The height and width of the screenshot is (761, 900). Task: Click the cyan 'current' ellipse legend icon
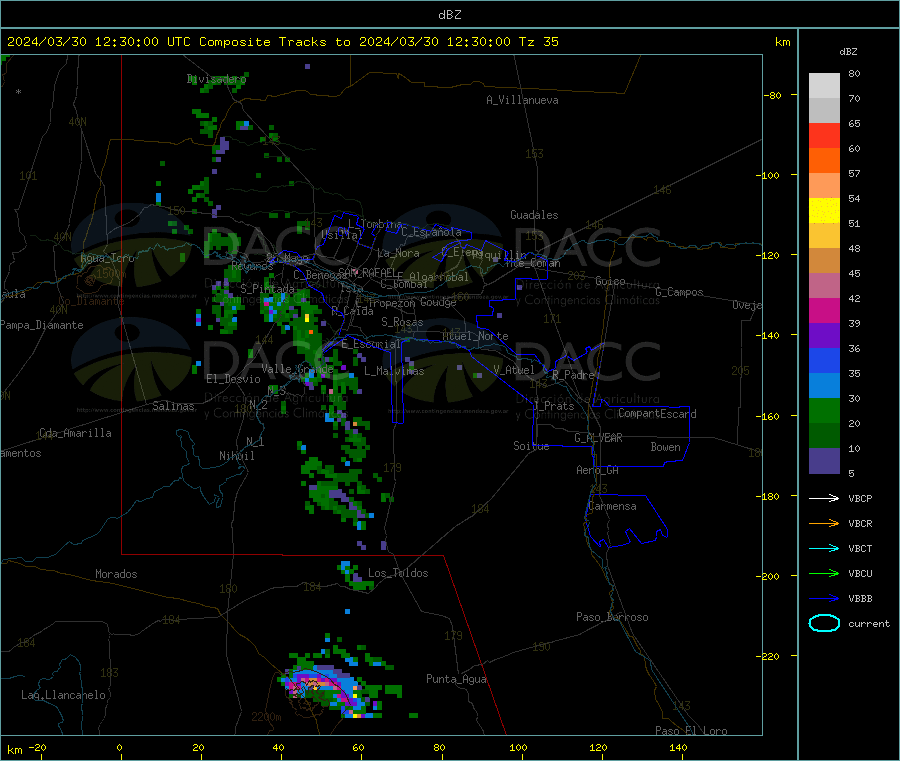[x=824, y=623]
